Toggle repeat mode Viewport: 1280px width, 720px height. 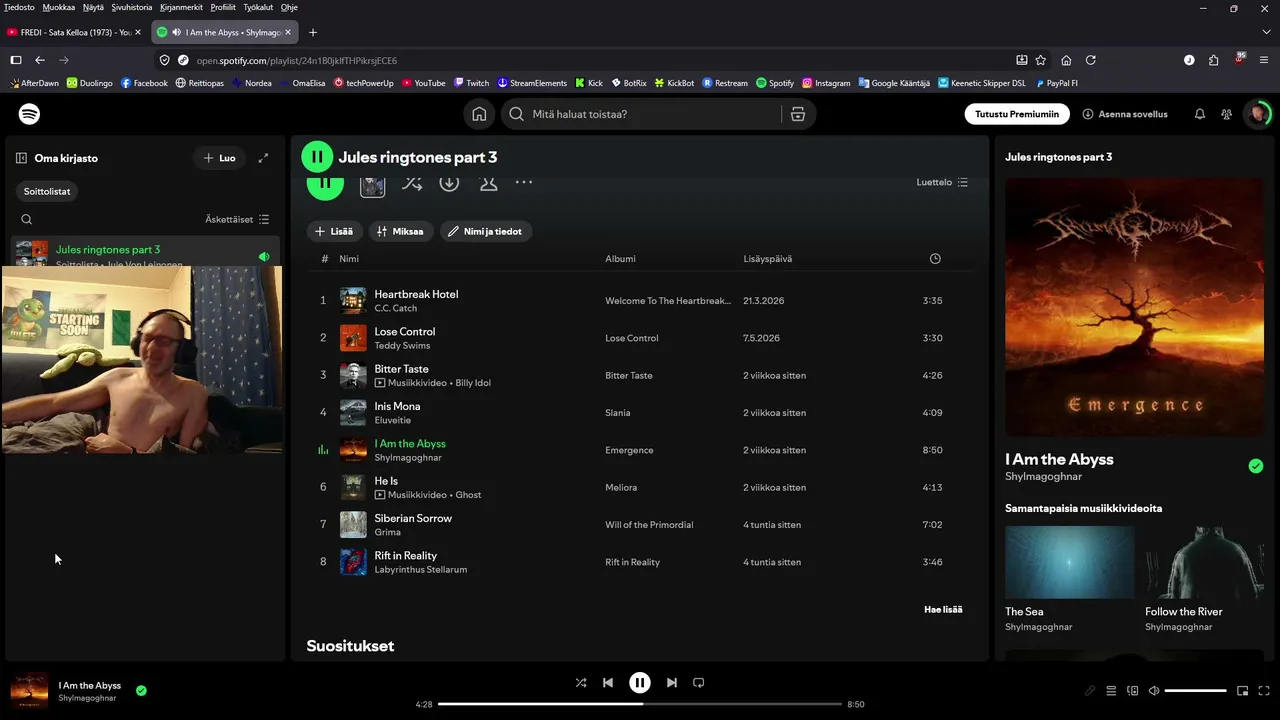pos(699,683)
